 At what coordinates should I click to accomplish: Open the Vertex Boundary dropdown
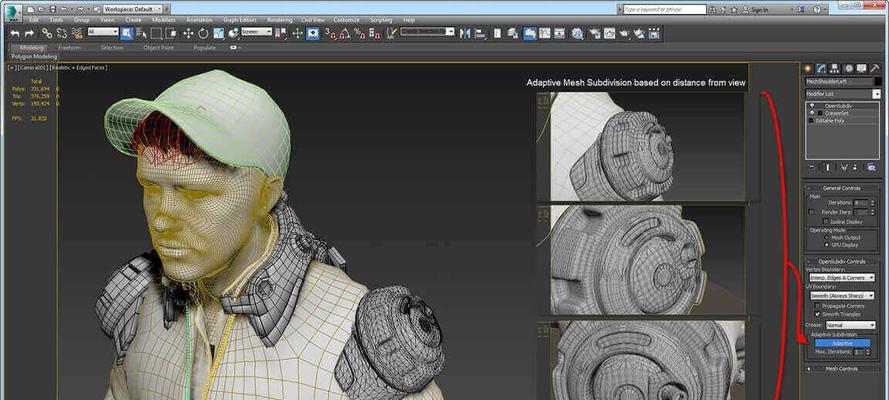tap(842, 278)
